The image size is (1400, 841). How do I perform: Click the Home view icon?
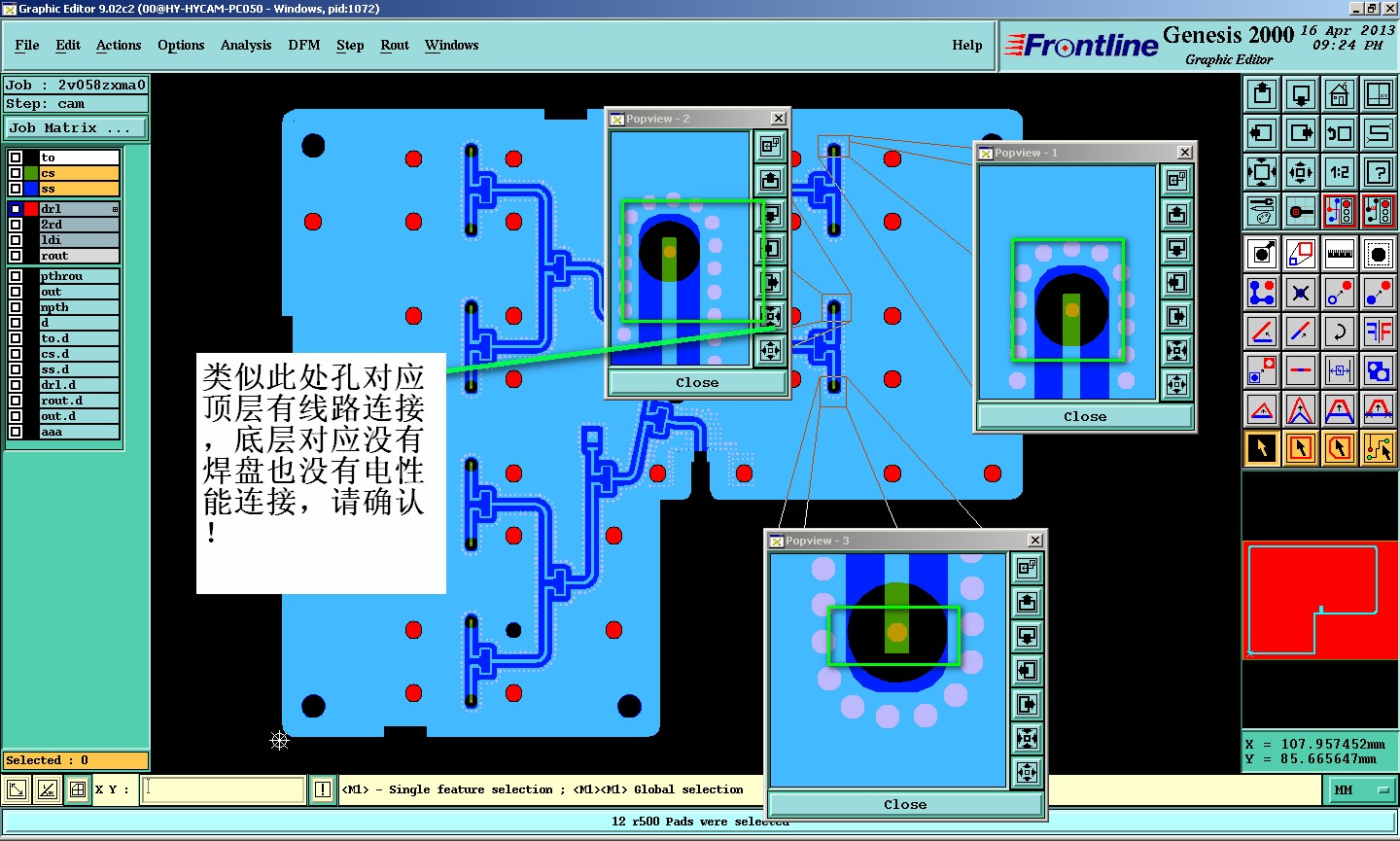coord(1340,95)
